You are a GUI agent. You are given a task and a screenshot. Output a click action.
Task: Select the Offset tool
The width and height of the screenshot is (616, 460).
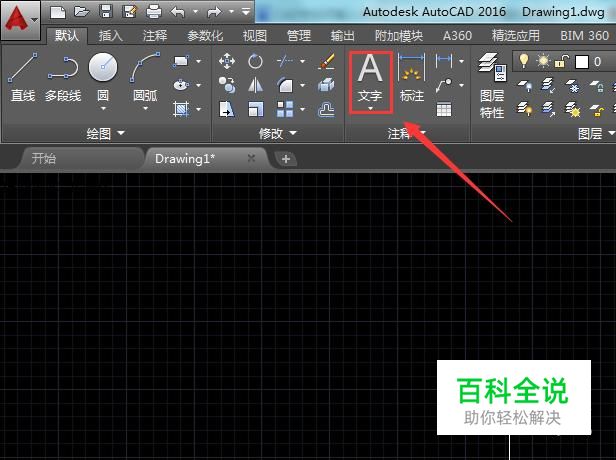[326, 110]
